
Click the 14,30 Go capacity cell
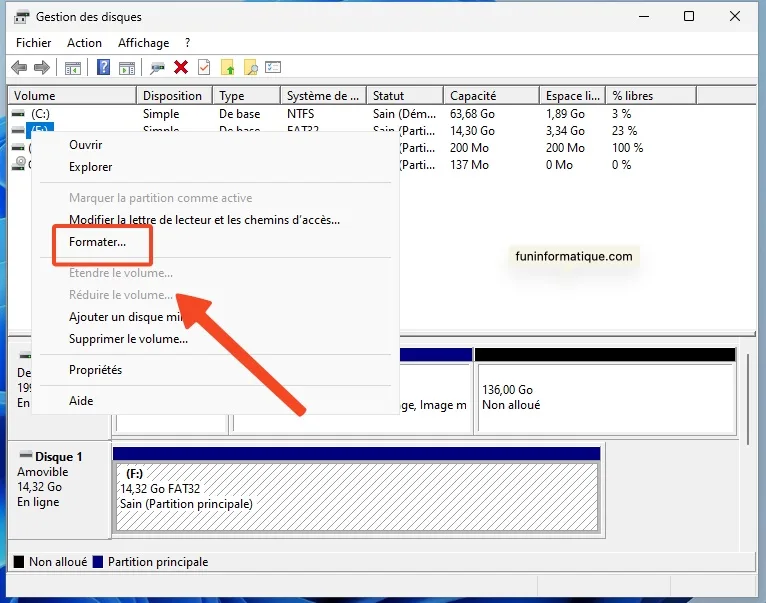click(x=472, y=131)
